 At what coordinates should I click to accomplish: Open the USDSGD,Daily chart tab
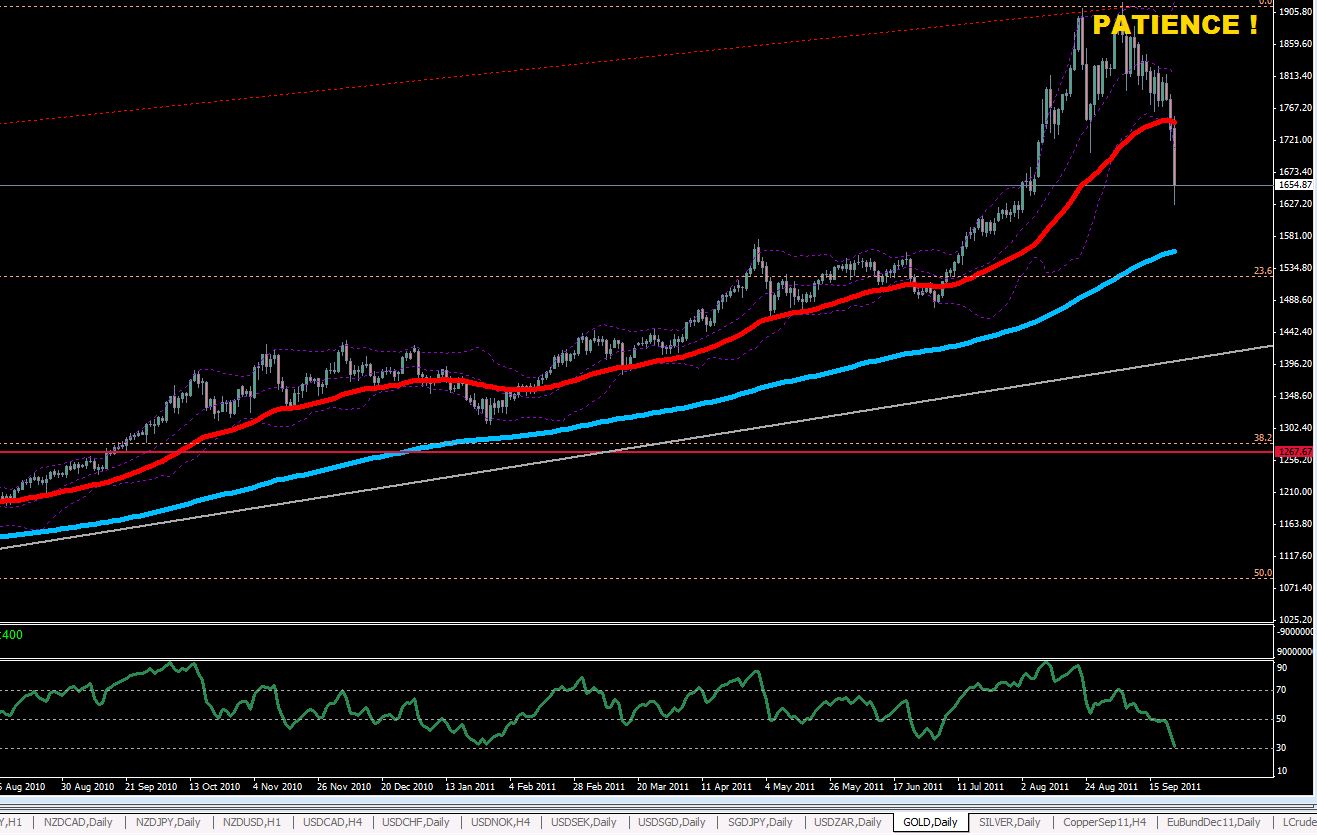click(x=670, y=822)
